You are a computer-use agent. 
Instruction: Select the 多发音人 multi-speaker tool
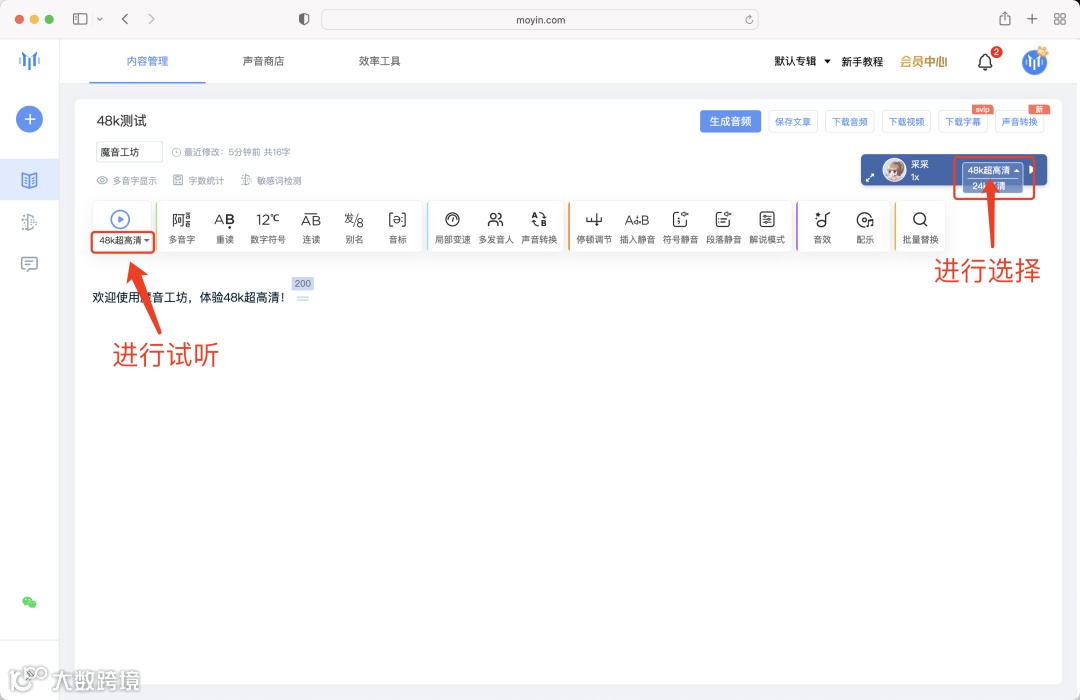click(x=496, y=226)
